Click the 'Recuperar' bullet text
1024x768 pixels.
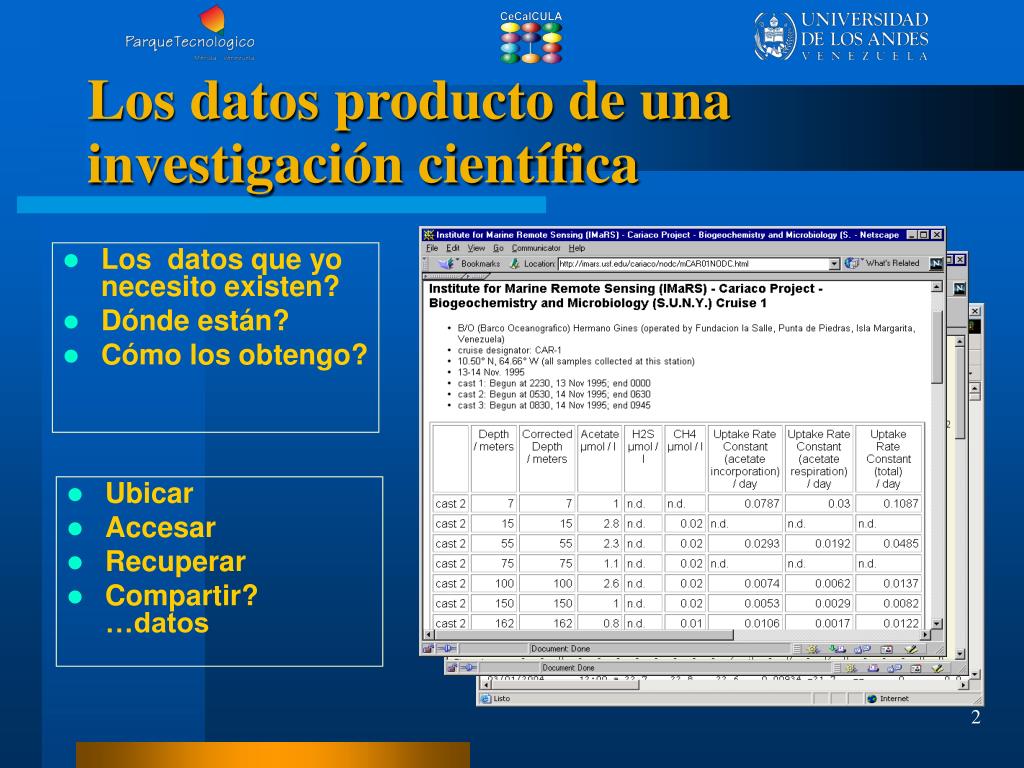(x=176, y=562)
